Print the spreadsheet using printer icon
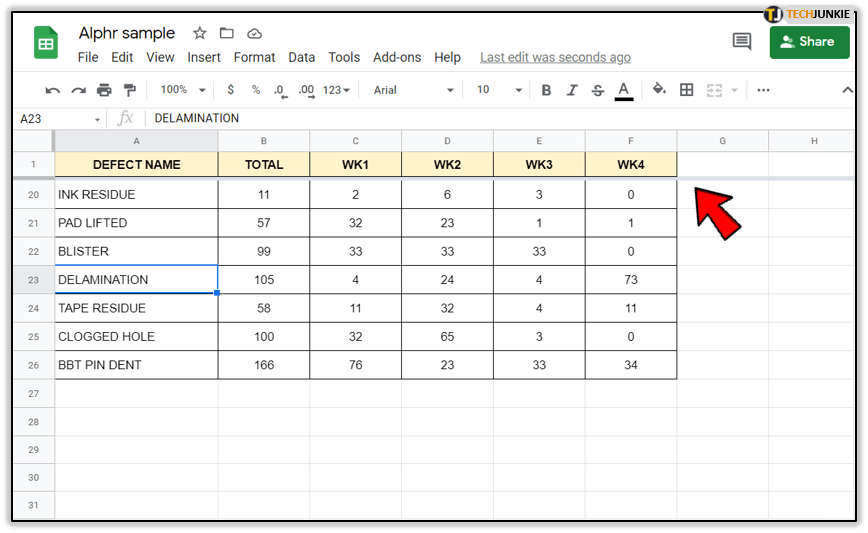The height and width of the screenshot is (533, 868). (104, 90)
